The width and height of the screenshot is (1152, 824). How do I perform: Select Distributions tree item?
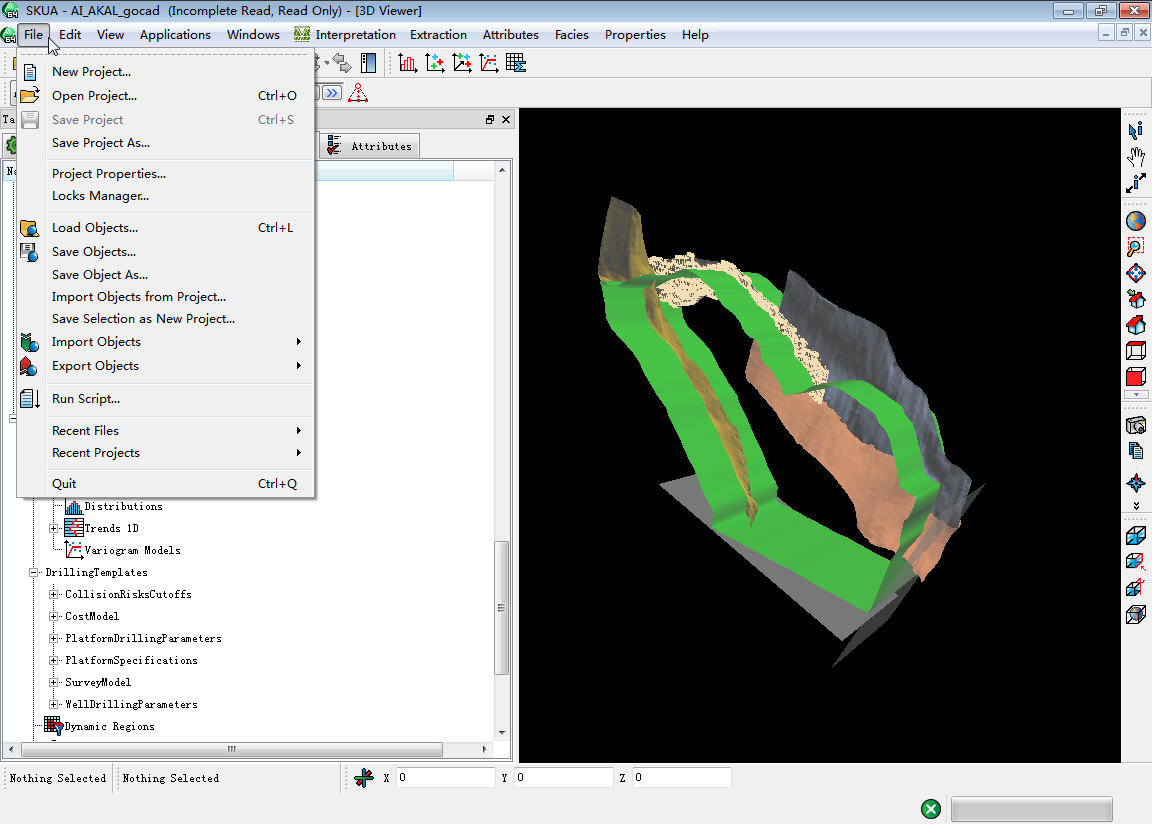123,506
